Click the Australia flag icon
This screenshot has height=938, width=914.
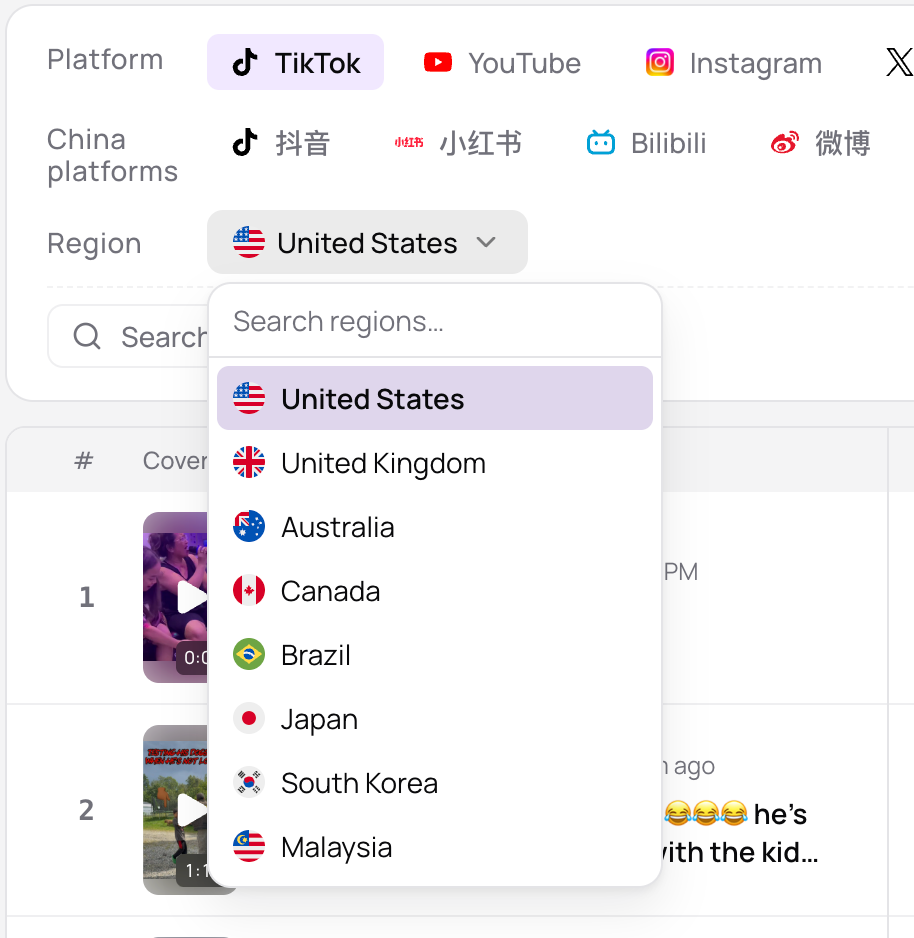tap(249, 526)
